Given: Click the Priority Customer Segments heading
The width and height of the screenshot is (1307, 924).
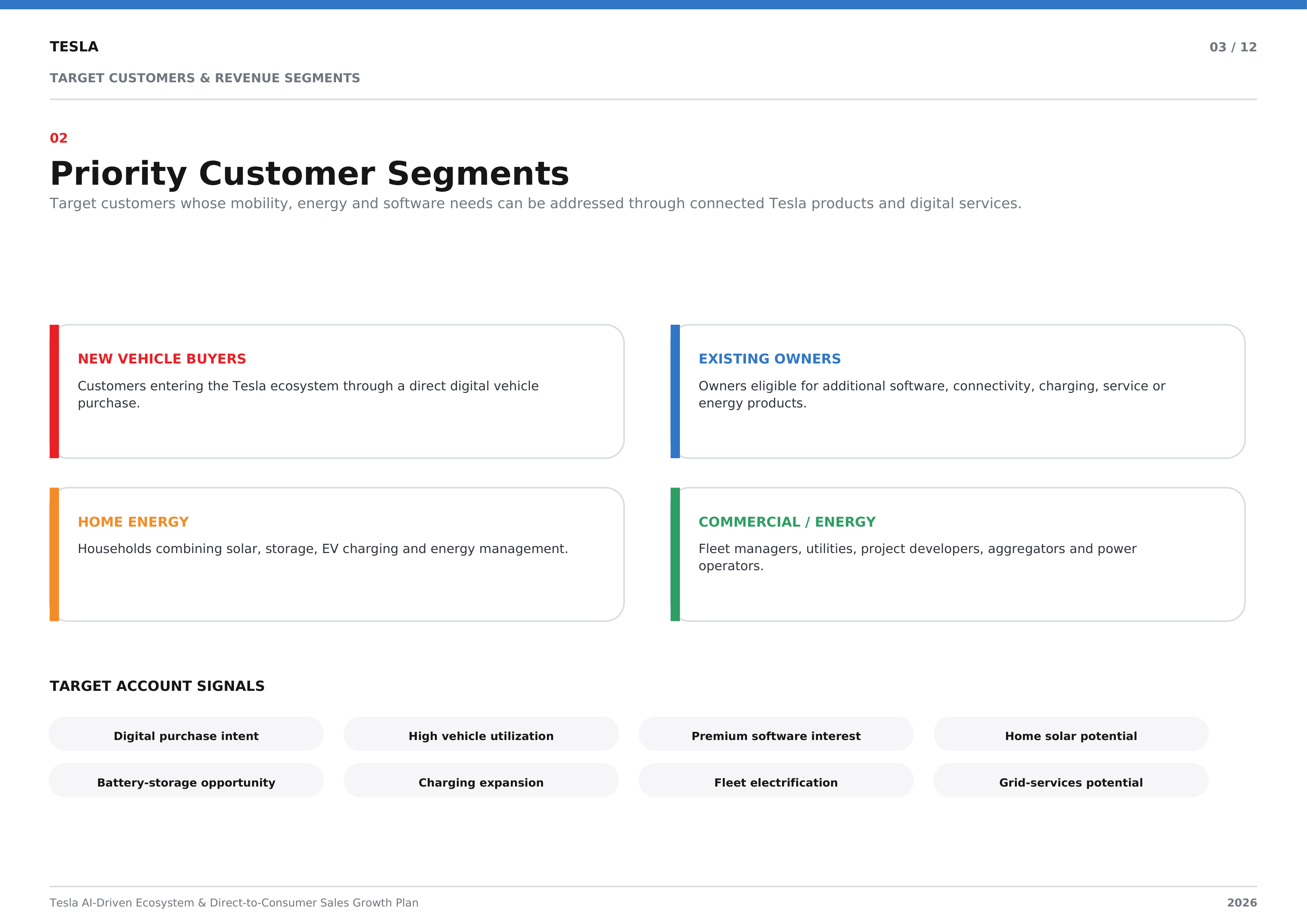Looking at the screenshot, I should point(310,174).
